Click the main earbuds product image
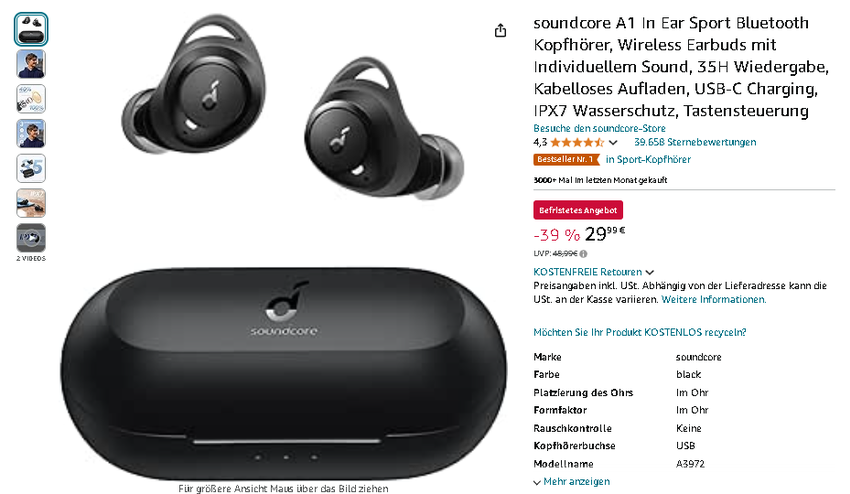The height and width of the screenshot is (494, 850). tap(284, 247)
